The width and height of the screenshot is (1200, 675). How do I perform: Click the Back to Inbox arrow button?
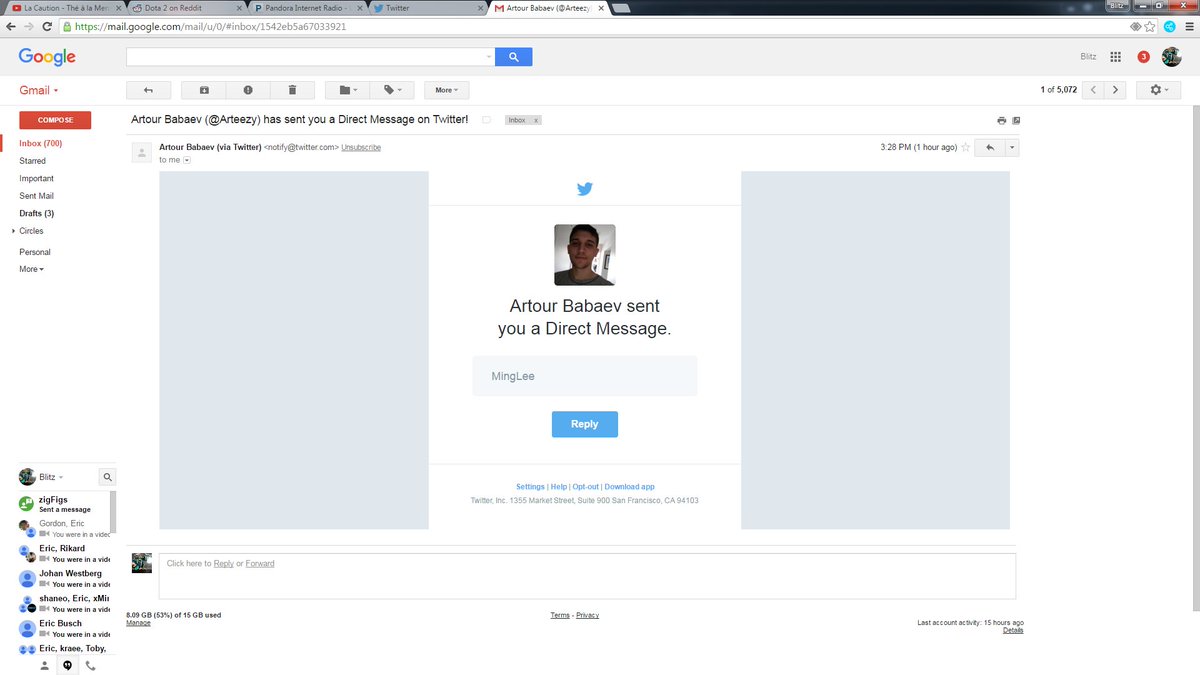coord(148,90)
